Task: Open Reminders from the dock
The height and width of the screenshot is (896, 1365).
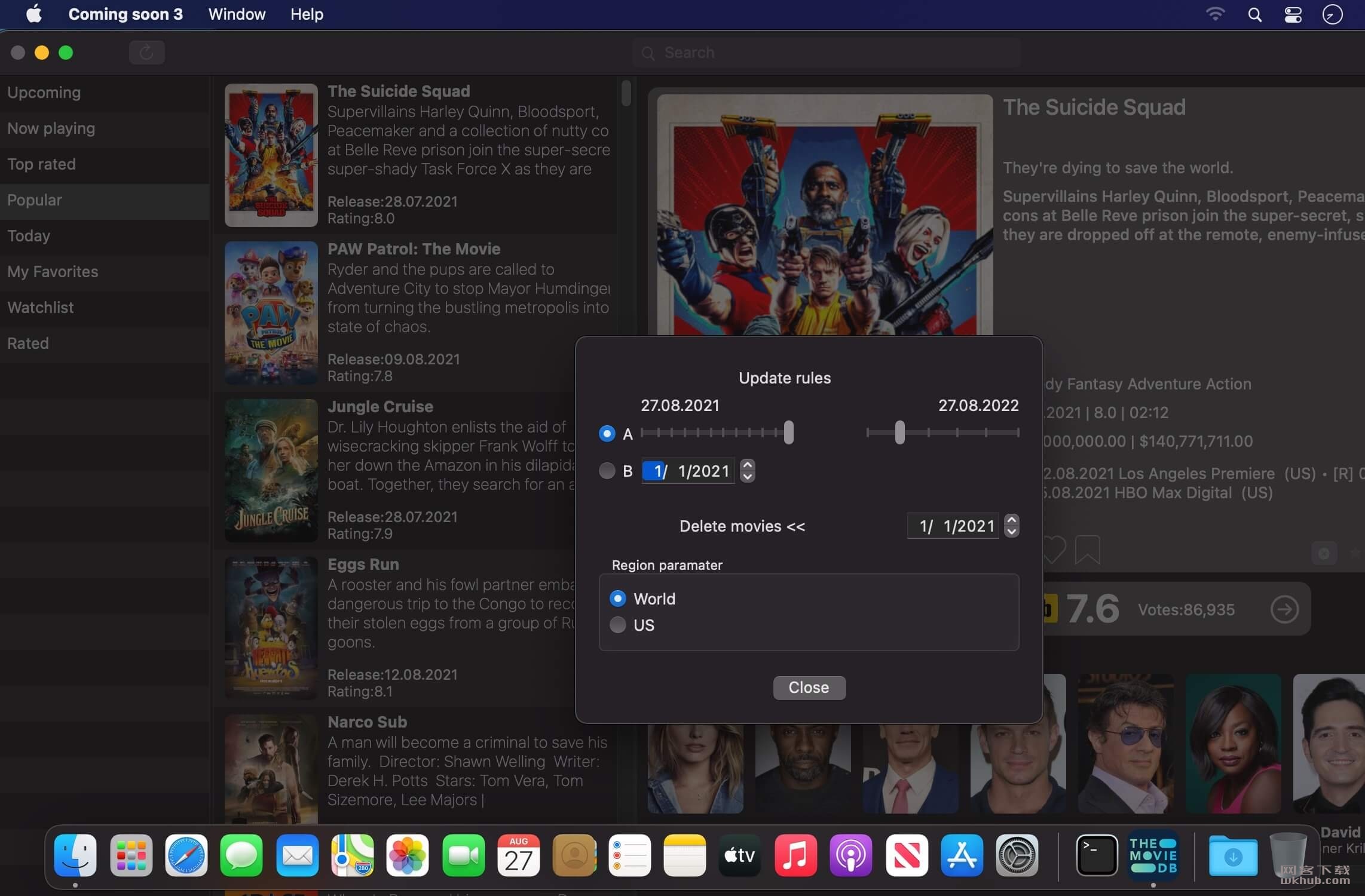Action: (629, 855)
